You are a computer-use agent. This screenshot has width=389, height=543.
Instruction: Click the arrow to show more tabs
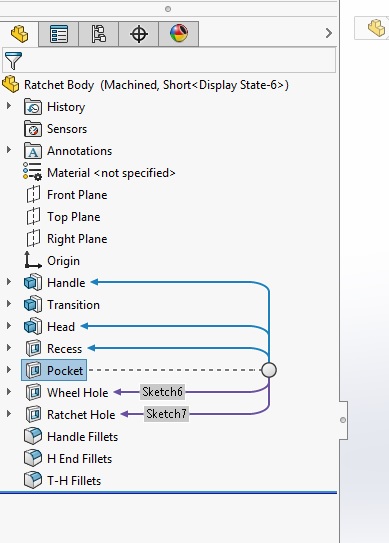tap(329, 33)
